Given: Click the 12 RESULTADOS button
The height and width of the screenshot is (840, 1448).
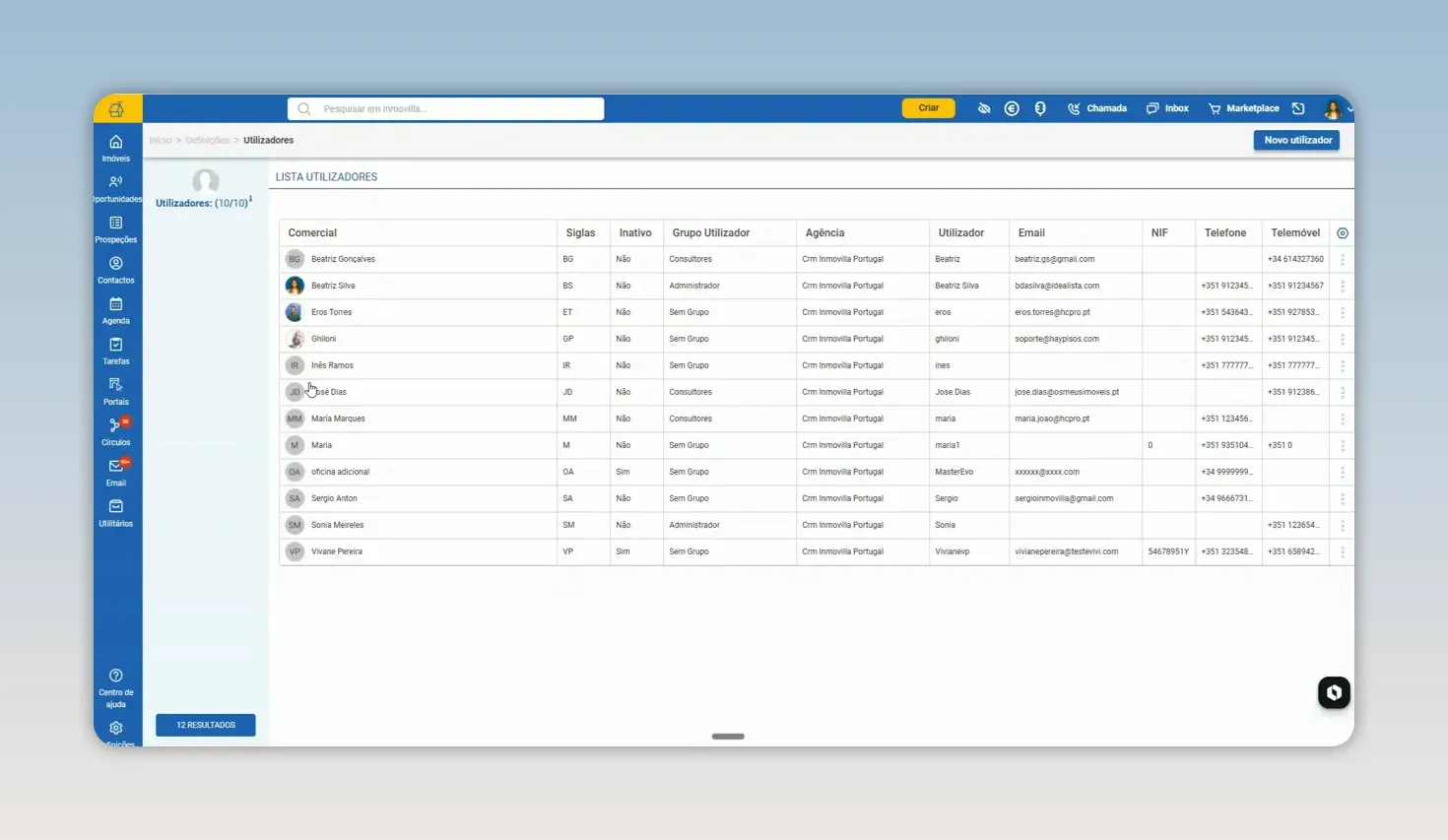Looking at the screenshot, I should tap(206, 725).
